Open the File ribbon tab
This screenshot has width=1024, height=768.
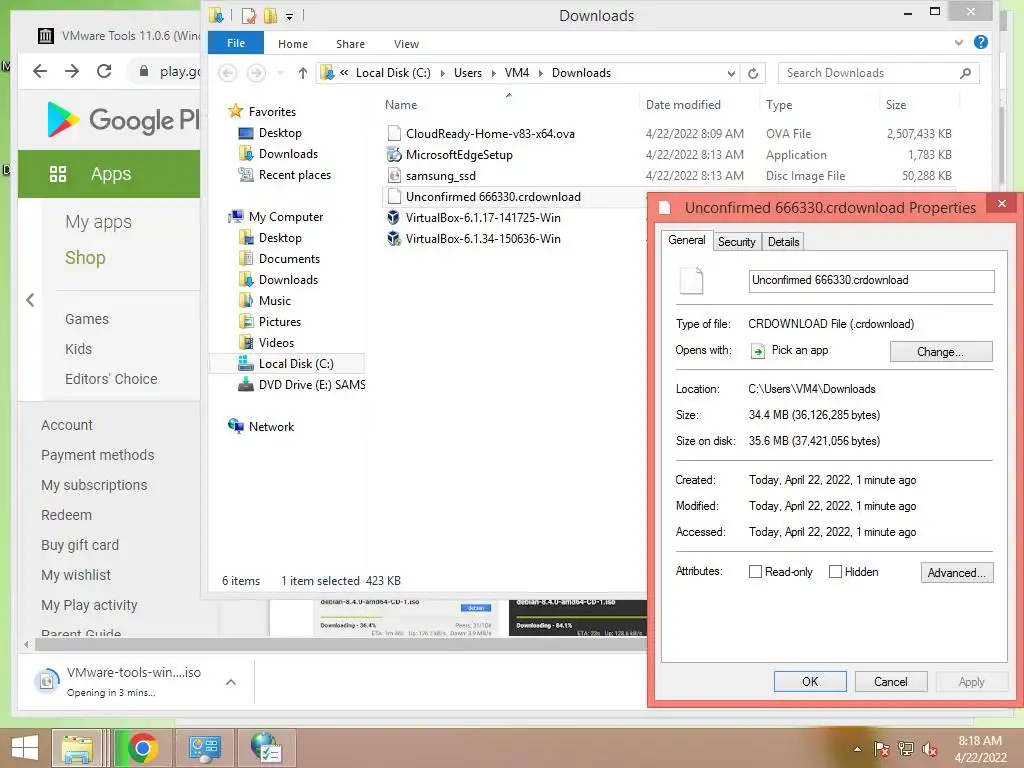coord(236,43)
